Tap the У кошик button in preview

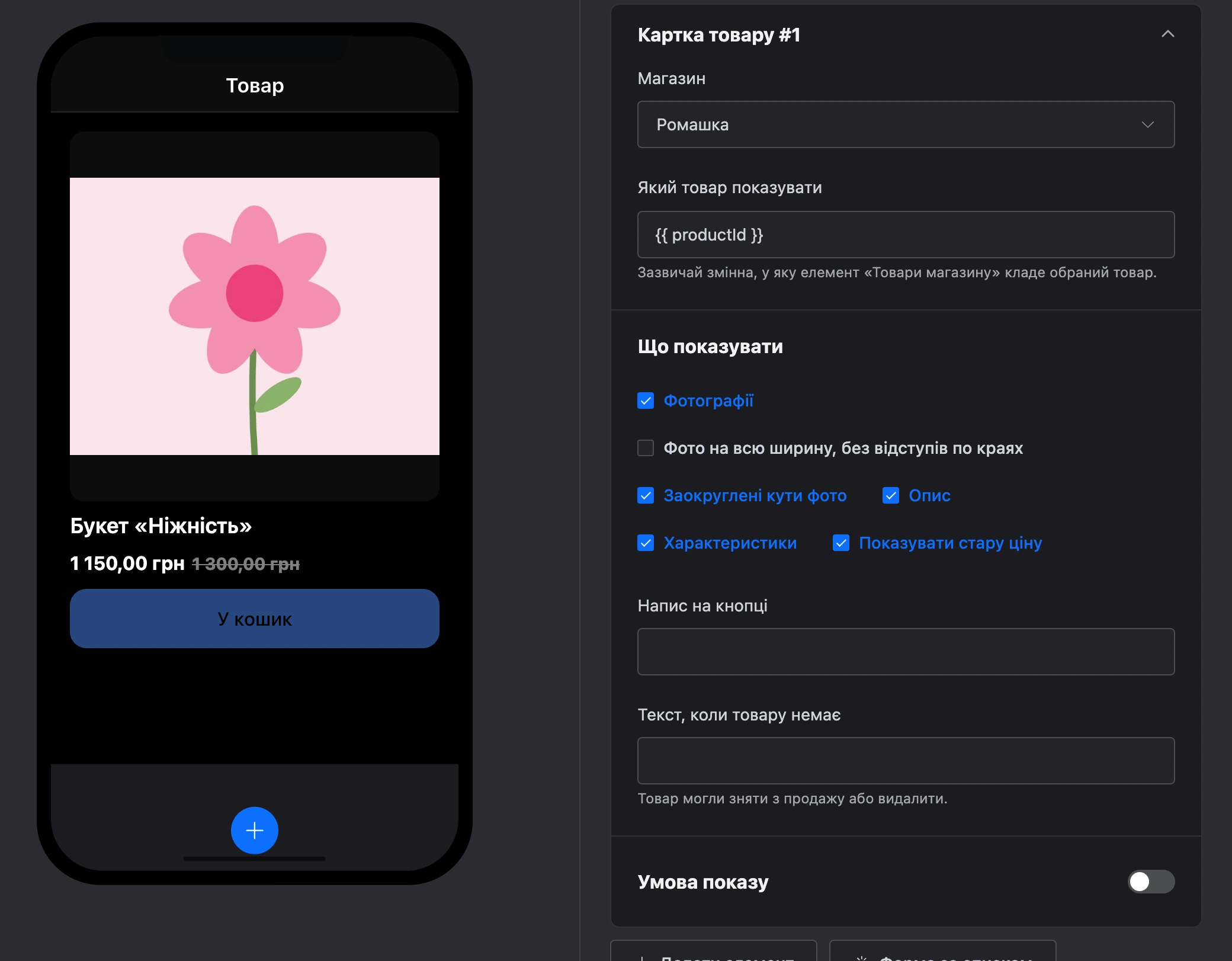pos(255,619)
